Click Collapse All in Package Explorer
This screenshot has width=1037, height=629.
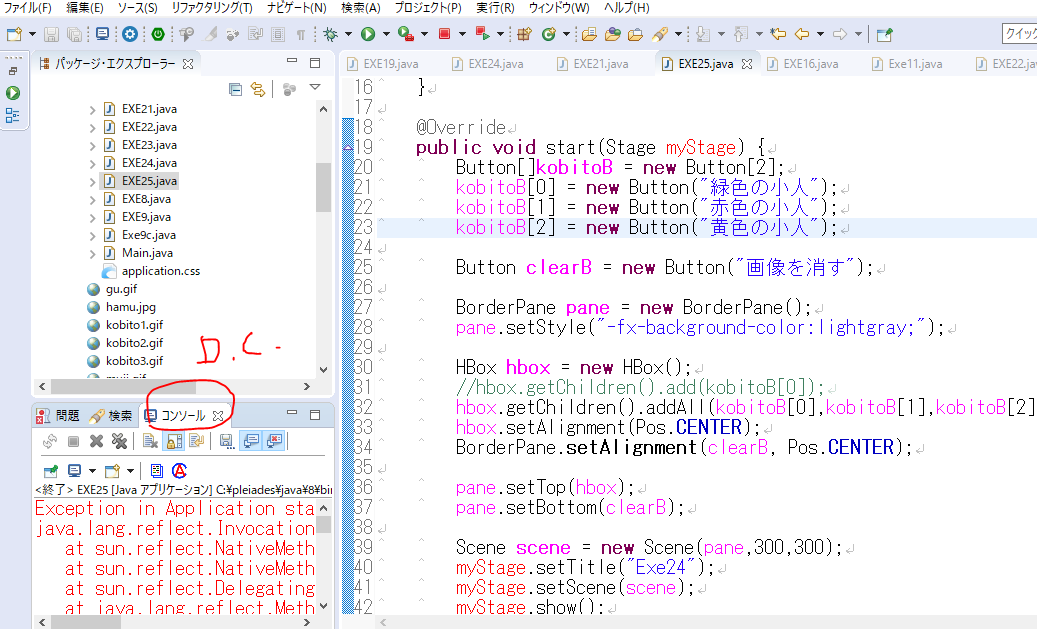(x=235, y=89)
